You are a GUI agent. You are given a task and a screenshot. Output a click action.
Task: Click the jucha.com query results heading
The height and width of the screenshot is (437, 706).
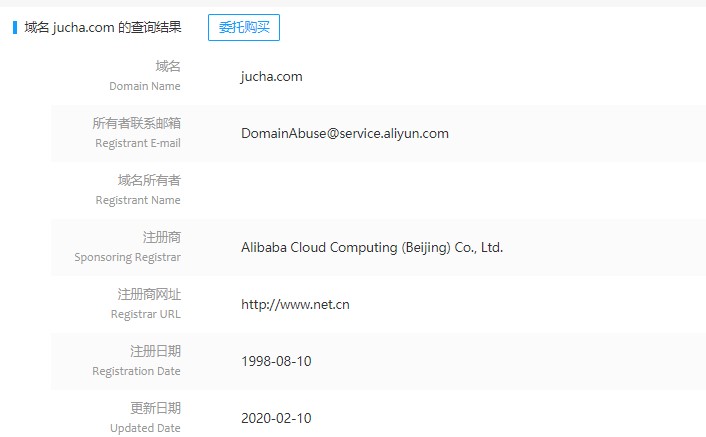pyautogui.click(x=103, y=27)
